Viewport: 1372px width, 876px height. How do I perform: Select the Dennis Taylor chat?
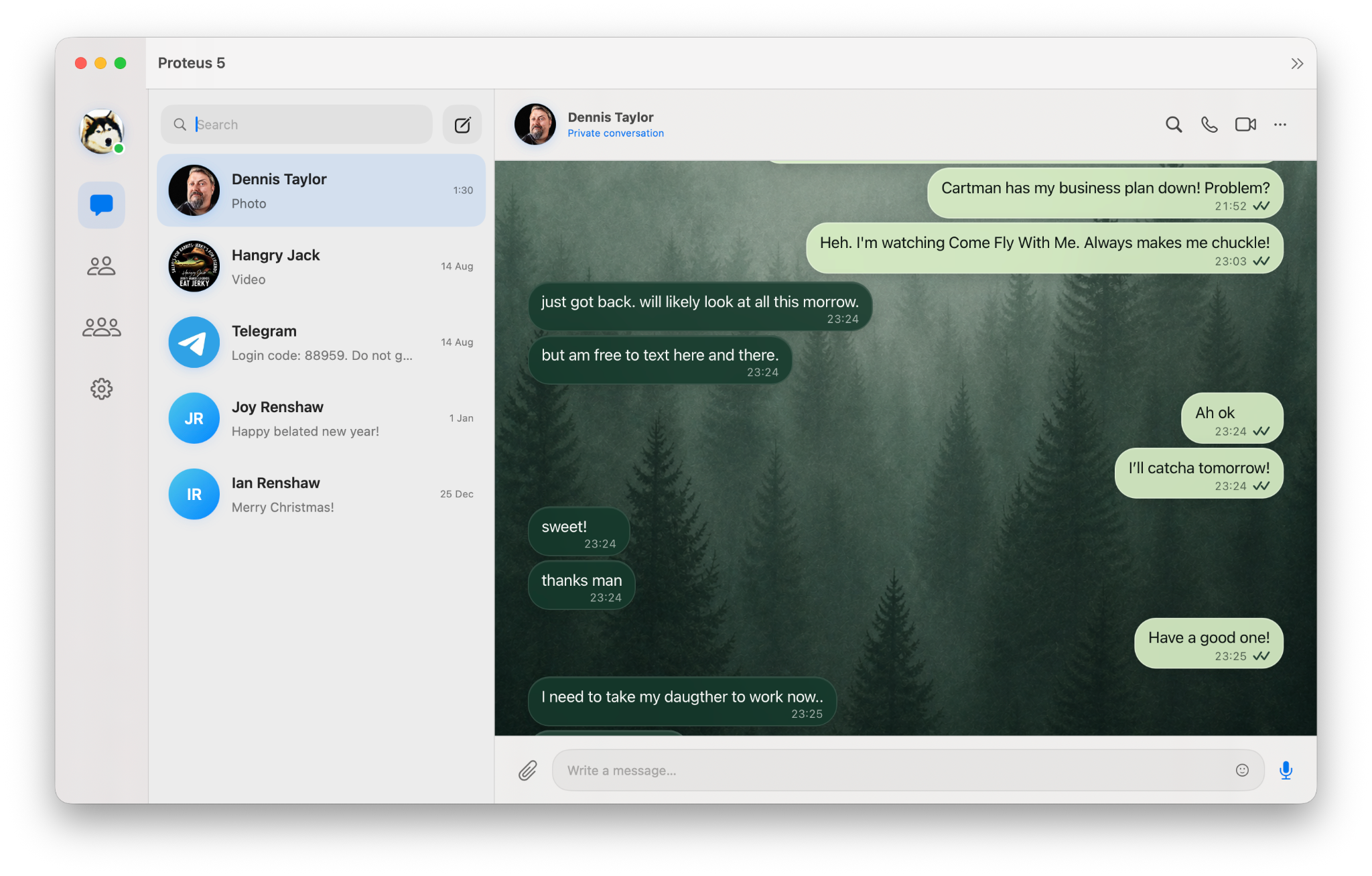coord(321,190)
